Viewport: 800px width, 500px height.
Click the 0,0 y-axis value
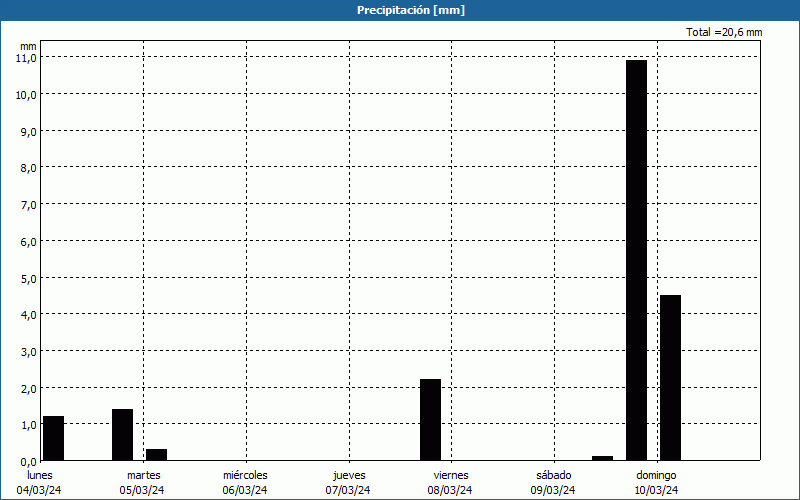click(29, 462)
